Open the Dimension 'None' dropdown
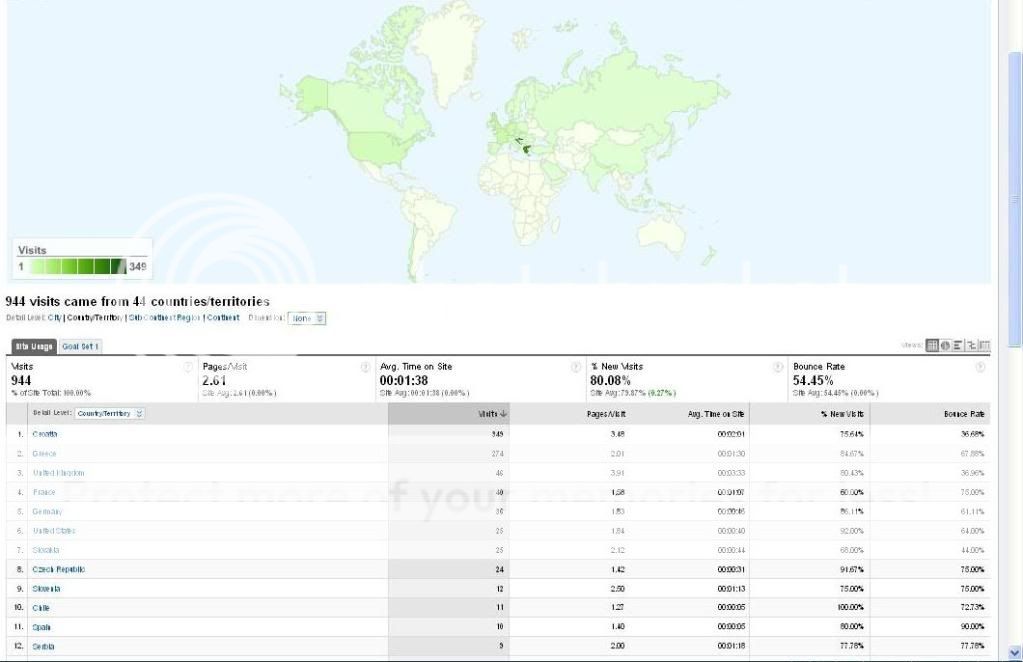 307,318
